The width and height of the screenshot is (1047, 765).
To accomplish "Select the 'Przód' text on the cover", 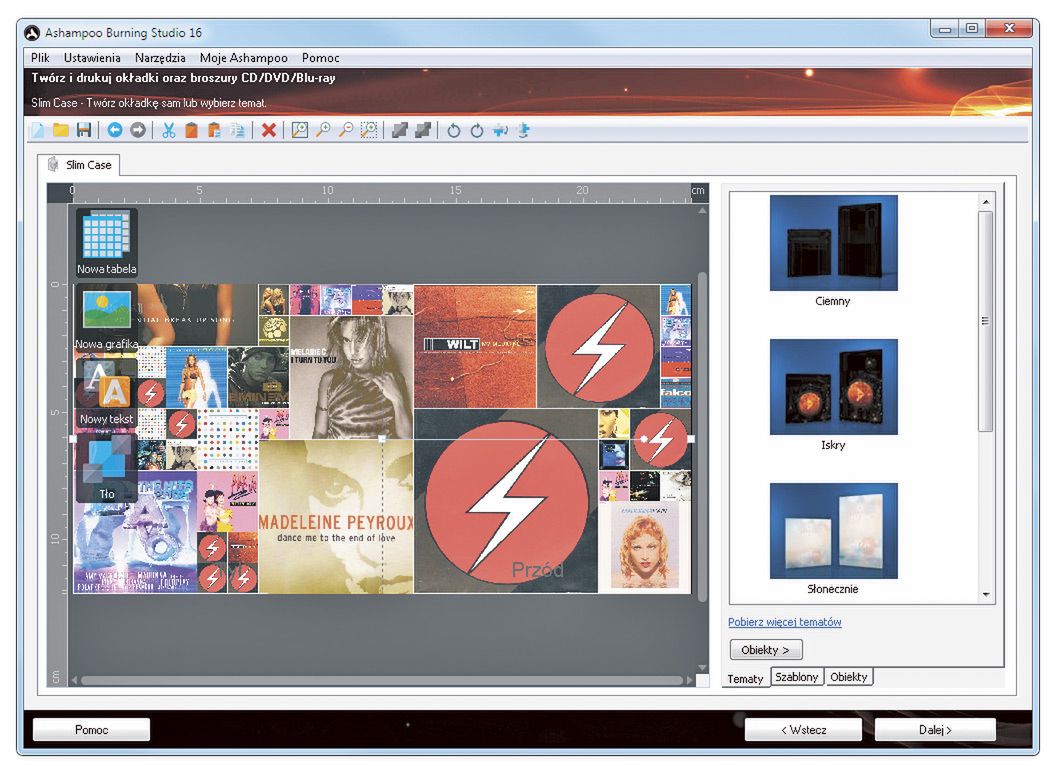I will [538, 570].
